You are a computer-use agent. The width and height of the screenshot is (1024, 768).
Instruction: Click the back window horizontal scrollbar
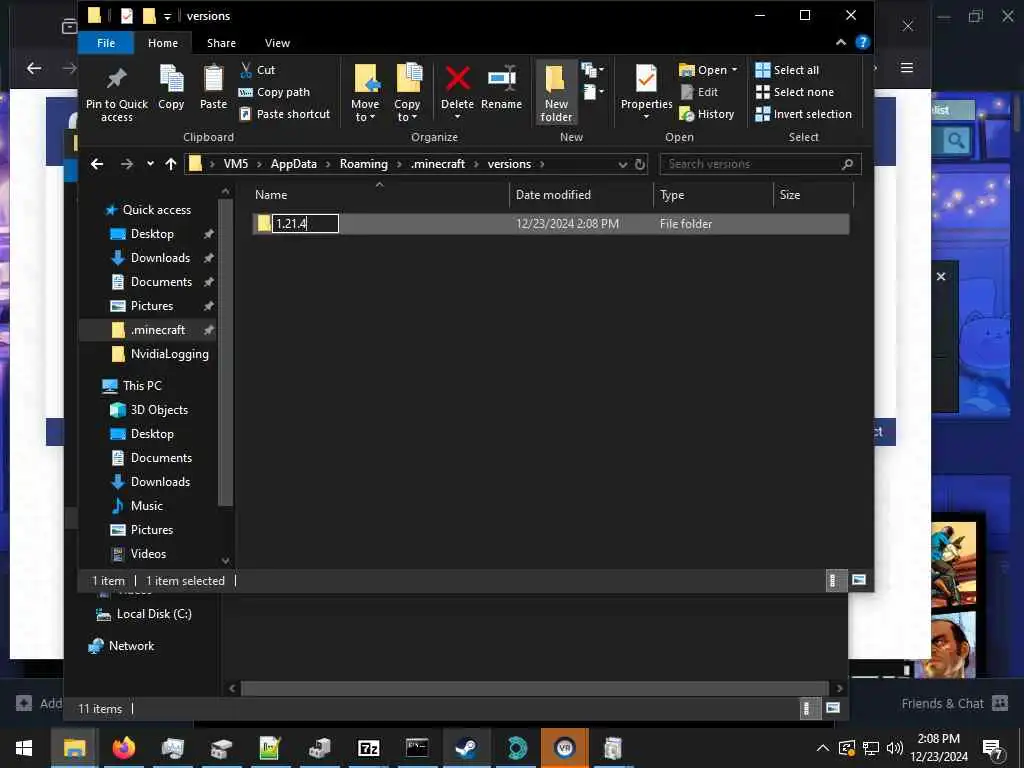coord(534,688)
